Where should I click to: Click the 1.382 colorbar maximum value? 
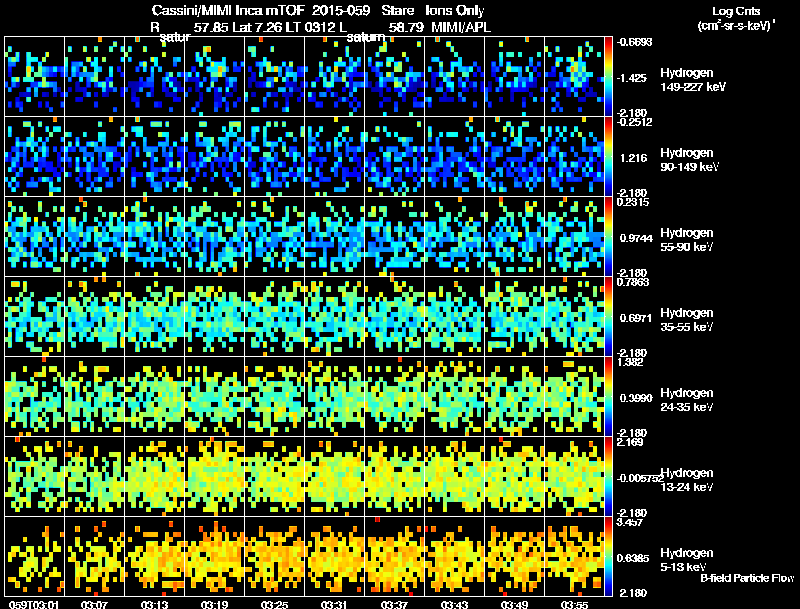click(630, 362)
